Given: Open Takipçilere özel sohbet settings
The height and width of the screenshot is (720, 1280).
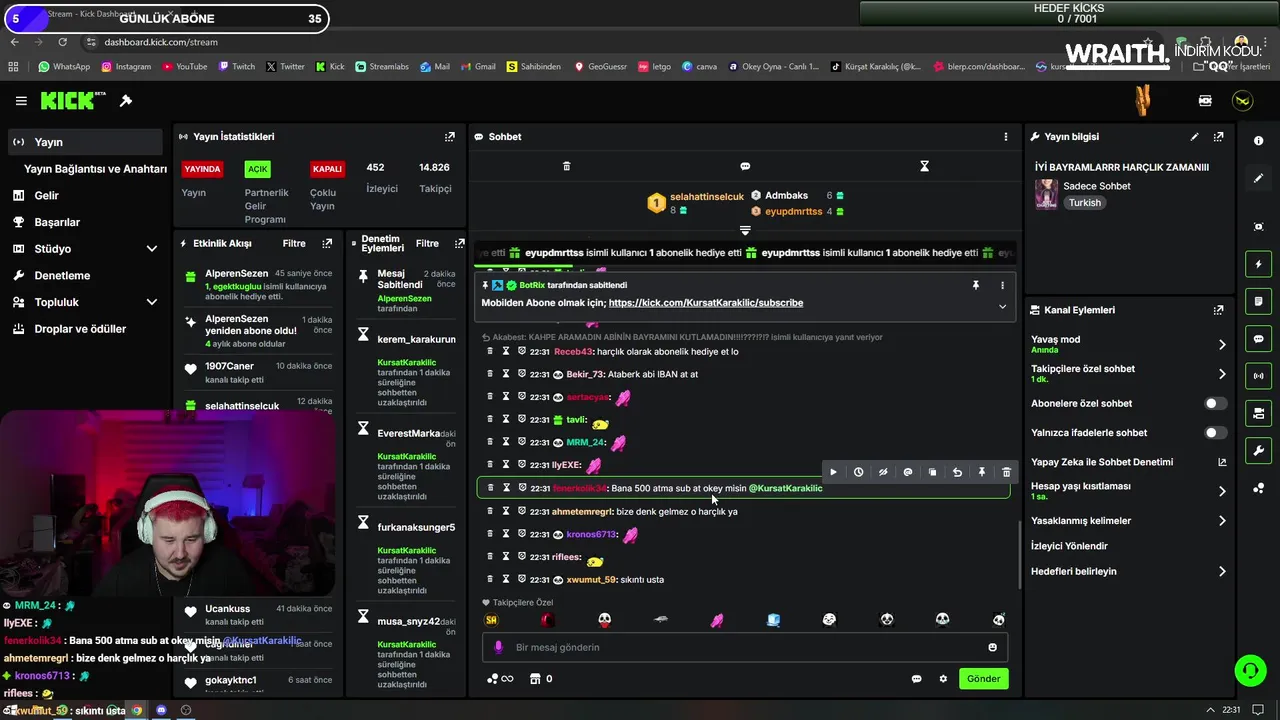Looking at the screenshot, I should (1128, 374).
